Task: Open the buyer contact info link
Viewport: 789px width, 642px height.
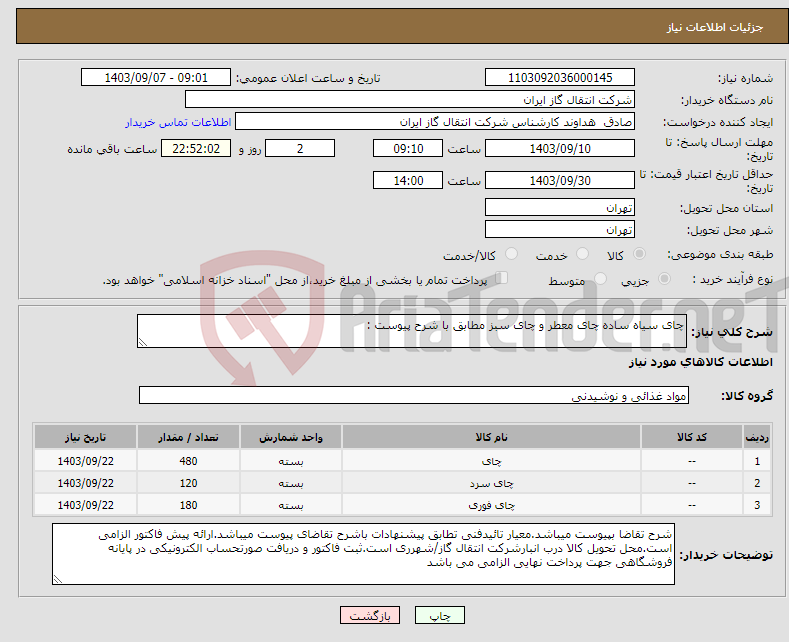Action: [x=178, y=122]
